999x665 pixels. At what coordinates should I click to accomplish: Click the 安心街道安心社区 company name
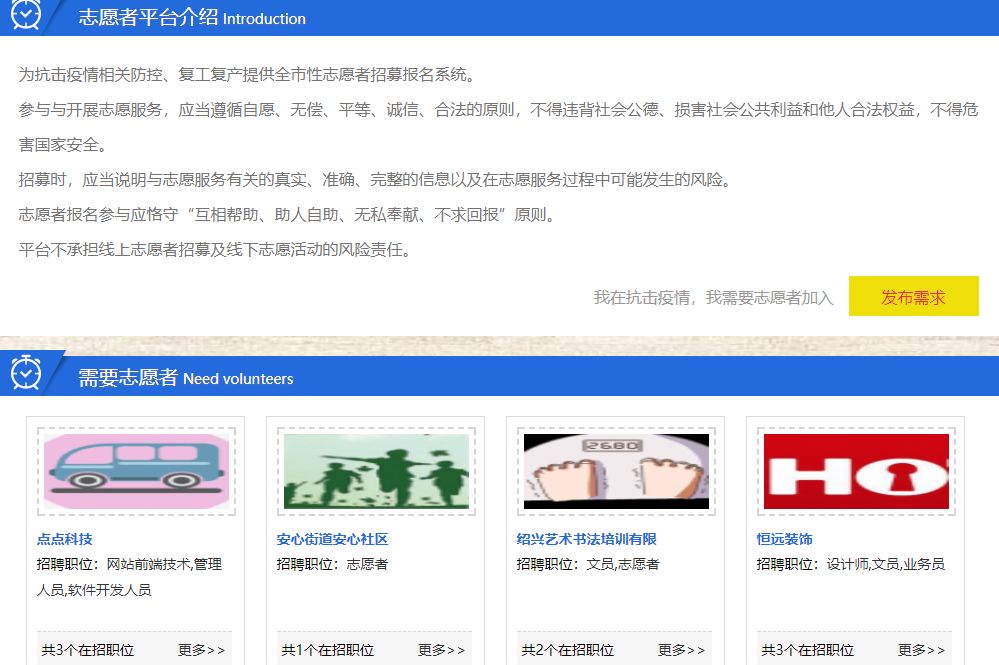[x=333, y=538]
